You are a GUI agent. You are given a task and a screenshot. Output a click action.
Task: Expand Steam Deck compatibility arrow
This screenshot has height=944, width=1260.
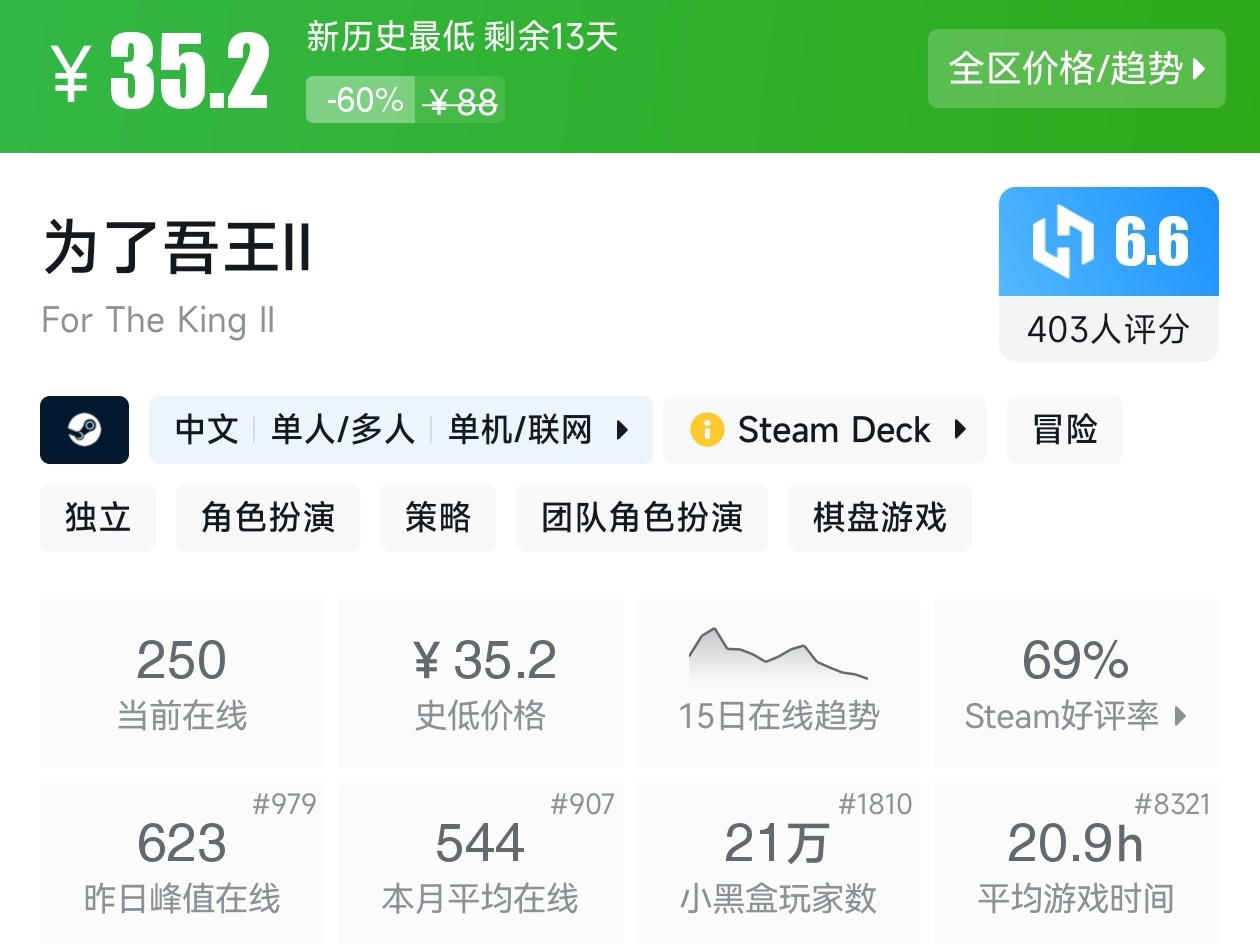961,430
